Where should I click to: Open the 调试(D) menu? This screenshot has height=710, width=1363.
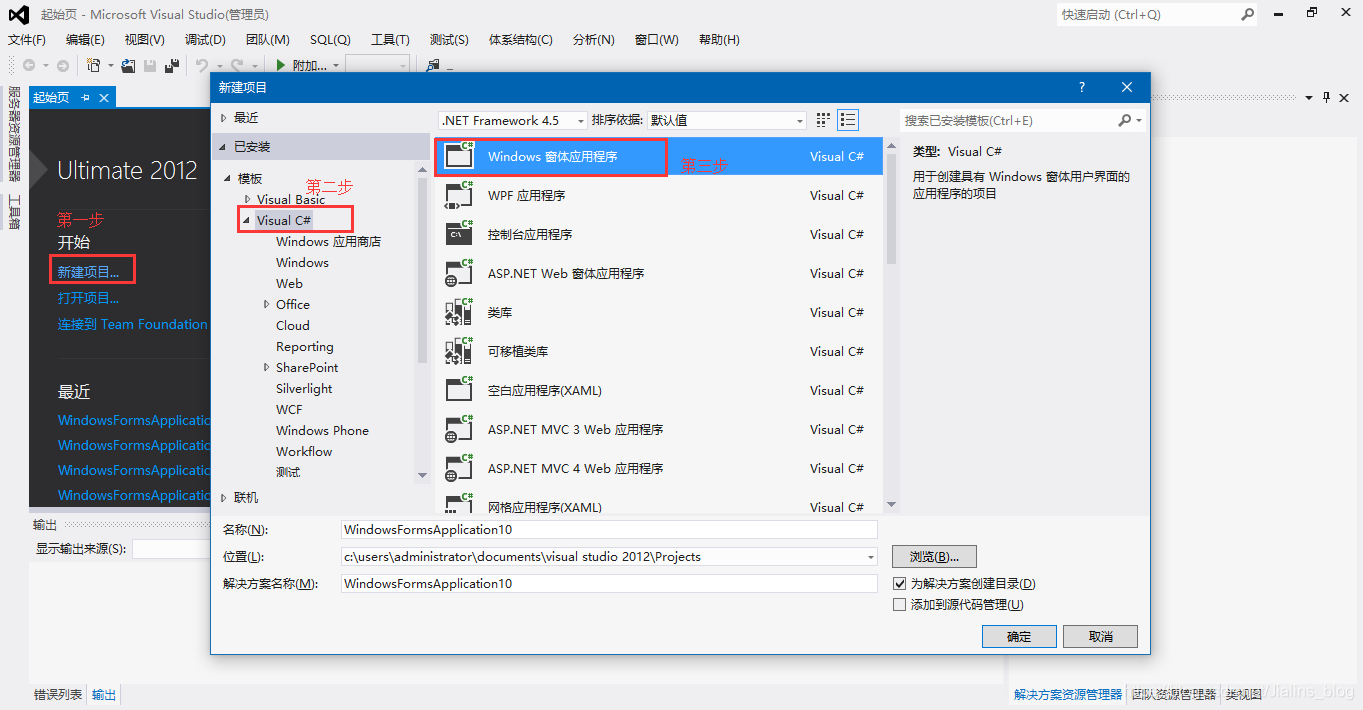[205, 40]
